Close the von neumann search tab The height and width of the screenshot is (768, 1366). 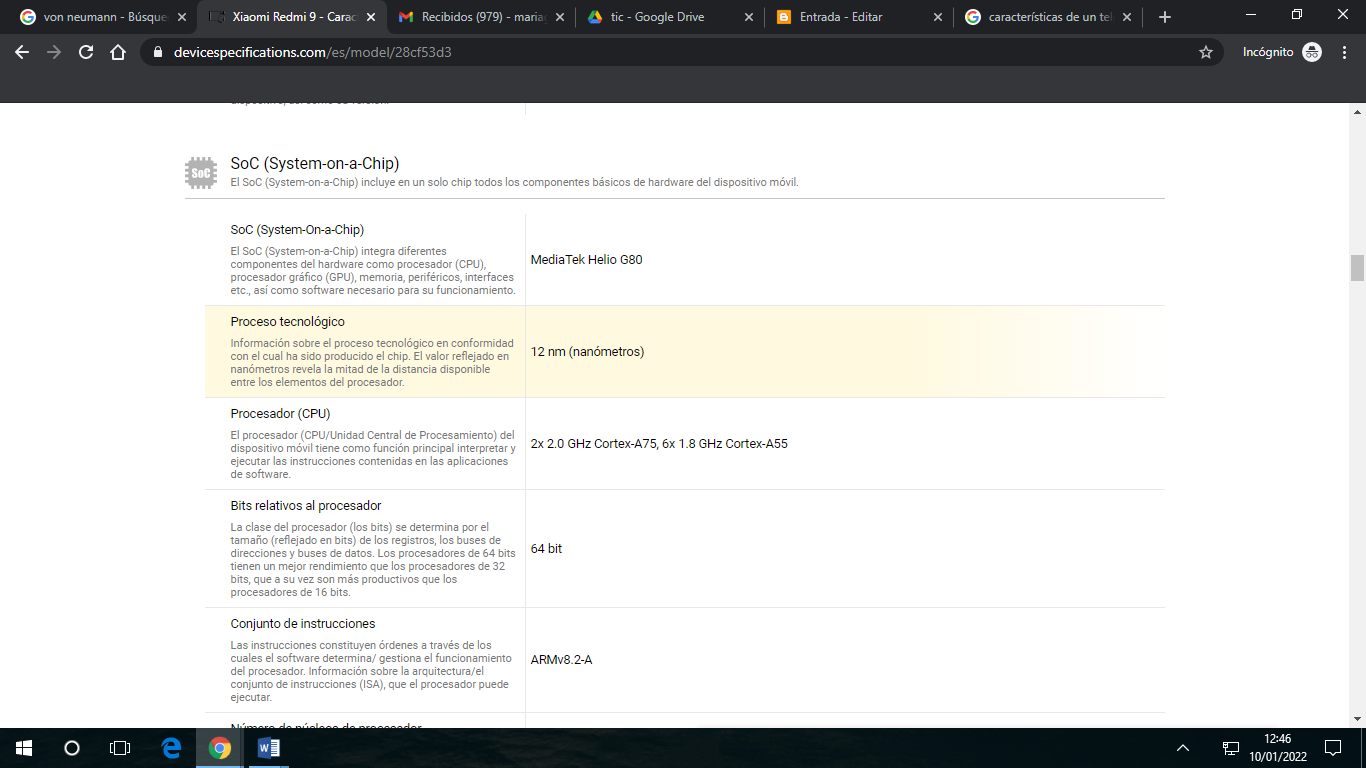click(x=182, y=17)
